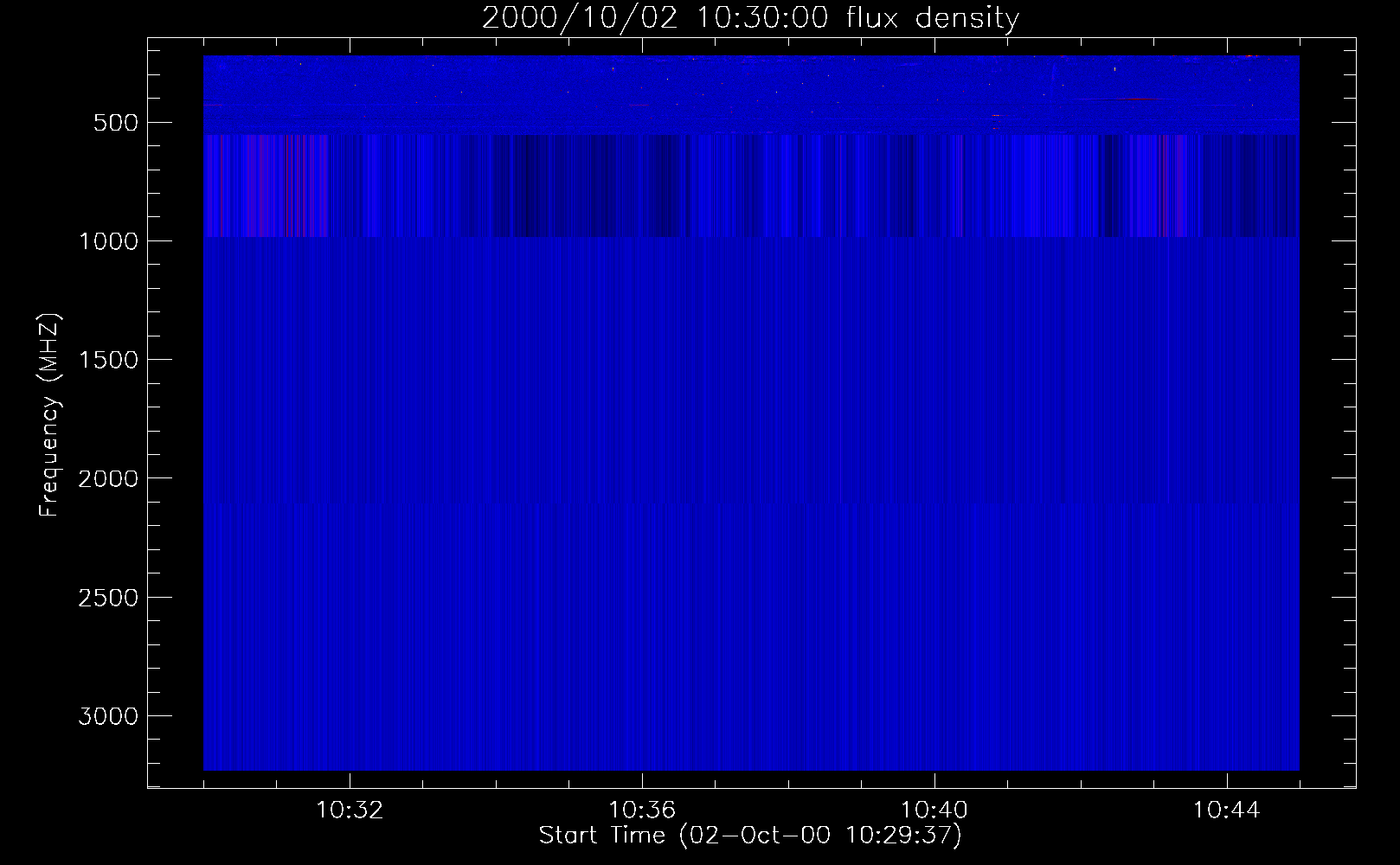Image resolution: width=1400 pixels, height=865 pixels.
Task: Select the 10:44 time tick label
Action: click(x=1227, y=811)
